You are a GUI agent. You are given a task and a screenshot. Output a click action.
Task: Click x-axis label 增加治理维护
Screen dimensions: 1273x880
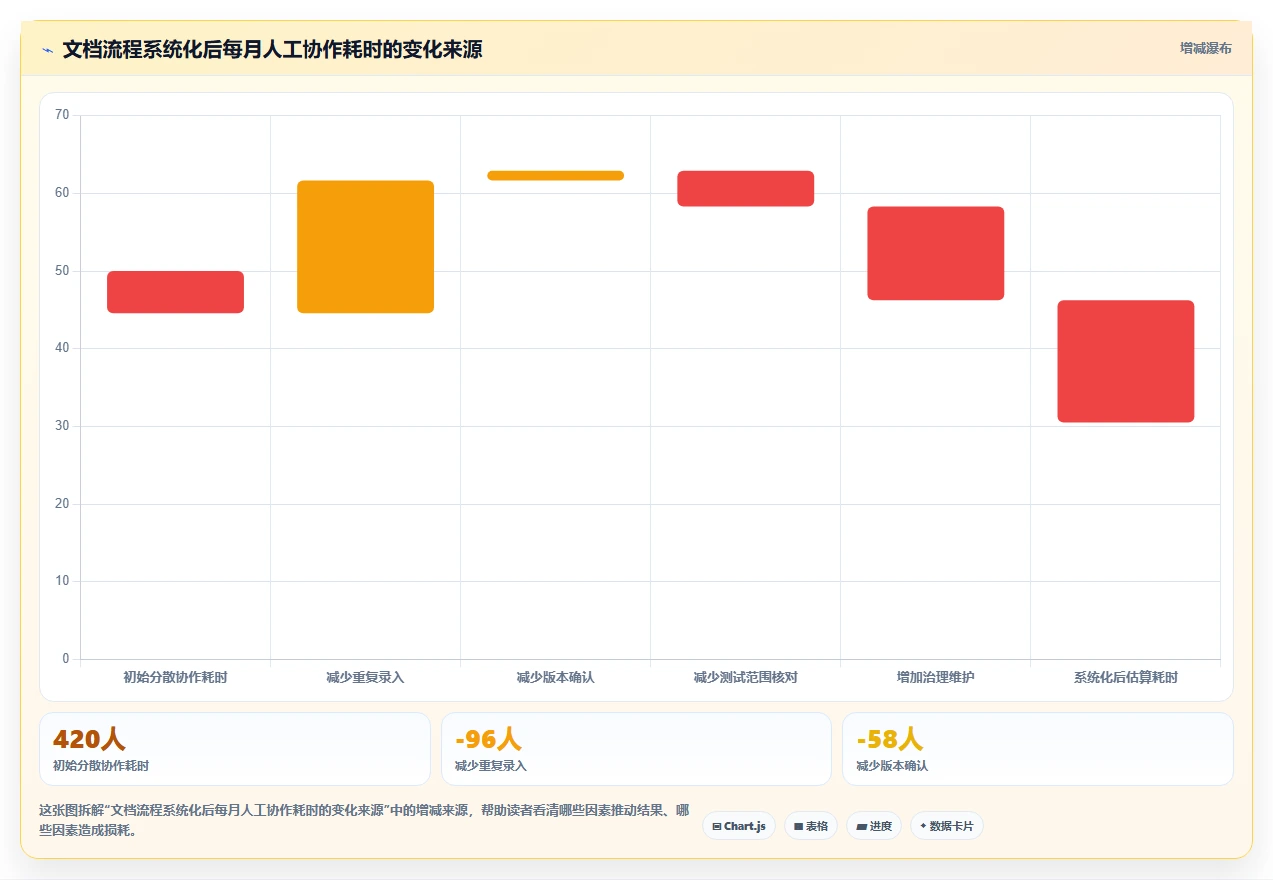(935, 677)
